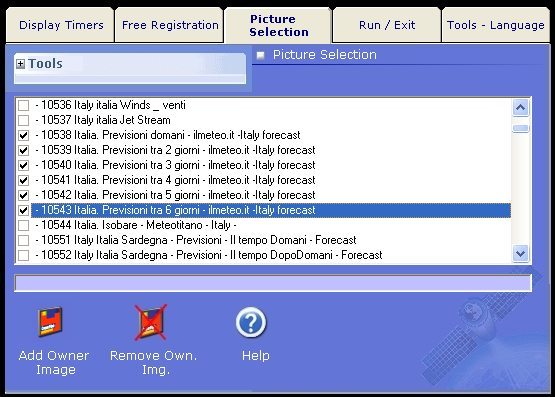555x397 pixels.
Task: Click the Tools panel header text
Action: (x=45, y=64)
